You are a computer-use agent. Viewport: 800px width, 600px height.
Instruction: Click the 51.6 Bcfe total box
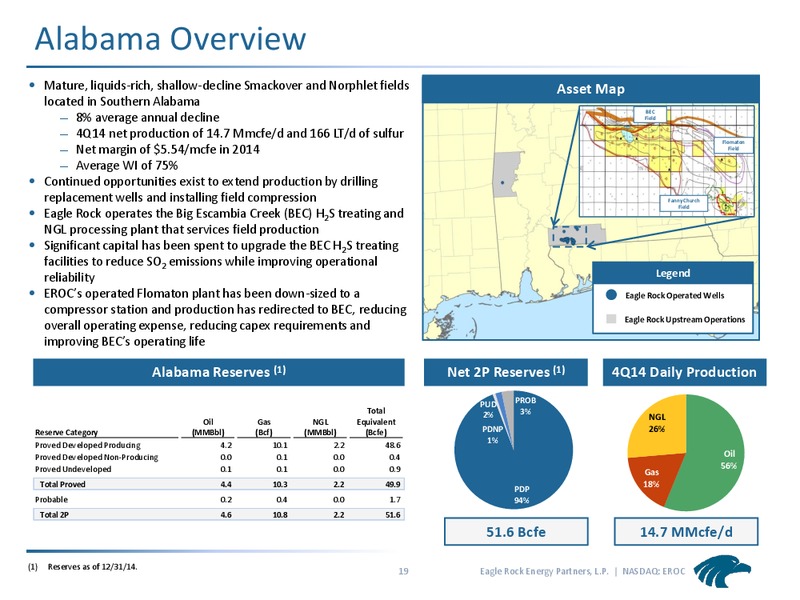click(516, 532)
